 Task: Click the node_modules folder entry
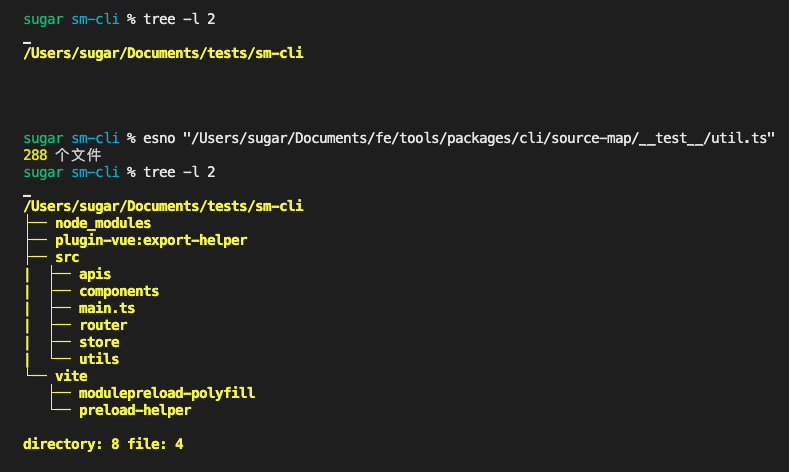[103, 223]
